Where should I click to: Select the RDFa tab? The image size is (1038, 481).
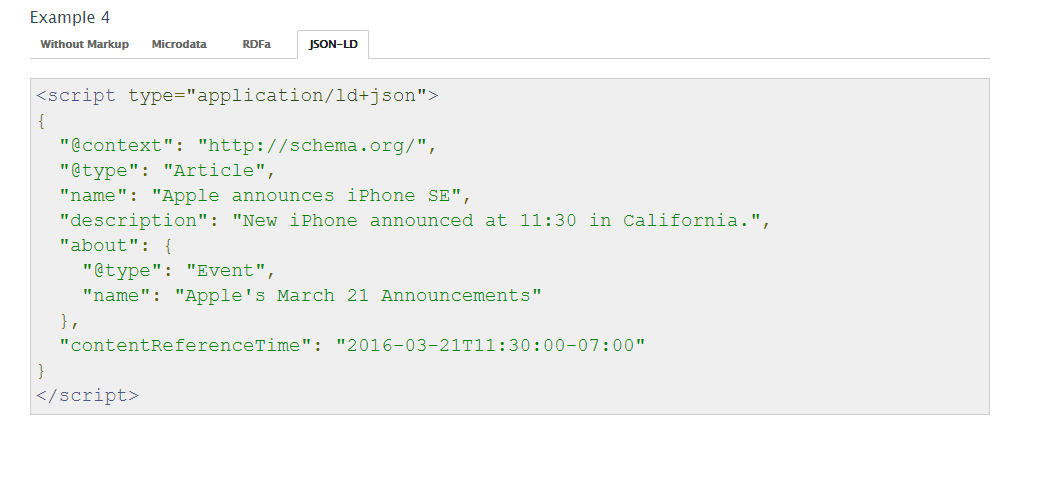[256, 44]
